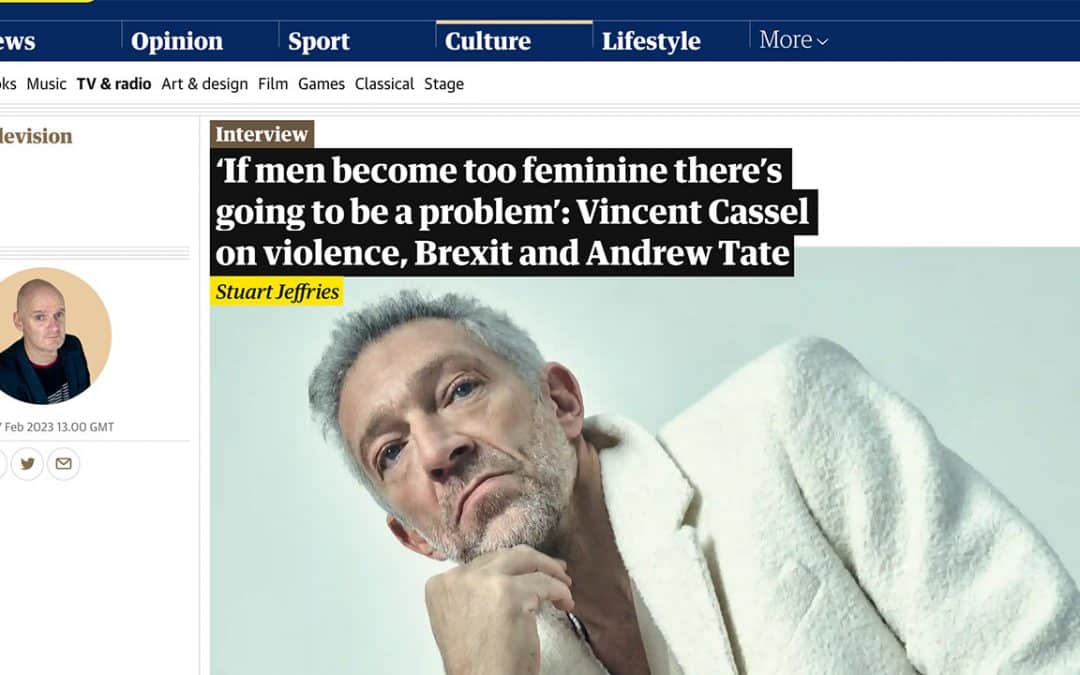Navigate to the Classical subsection
Image resolution: width=1080 pixels, height=675 pixels.
tap(384, 84)
